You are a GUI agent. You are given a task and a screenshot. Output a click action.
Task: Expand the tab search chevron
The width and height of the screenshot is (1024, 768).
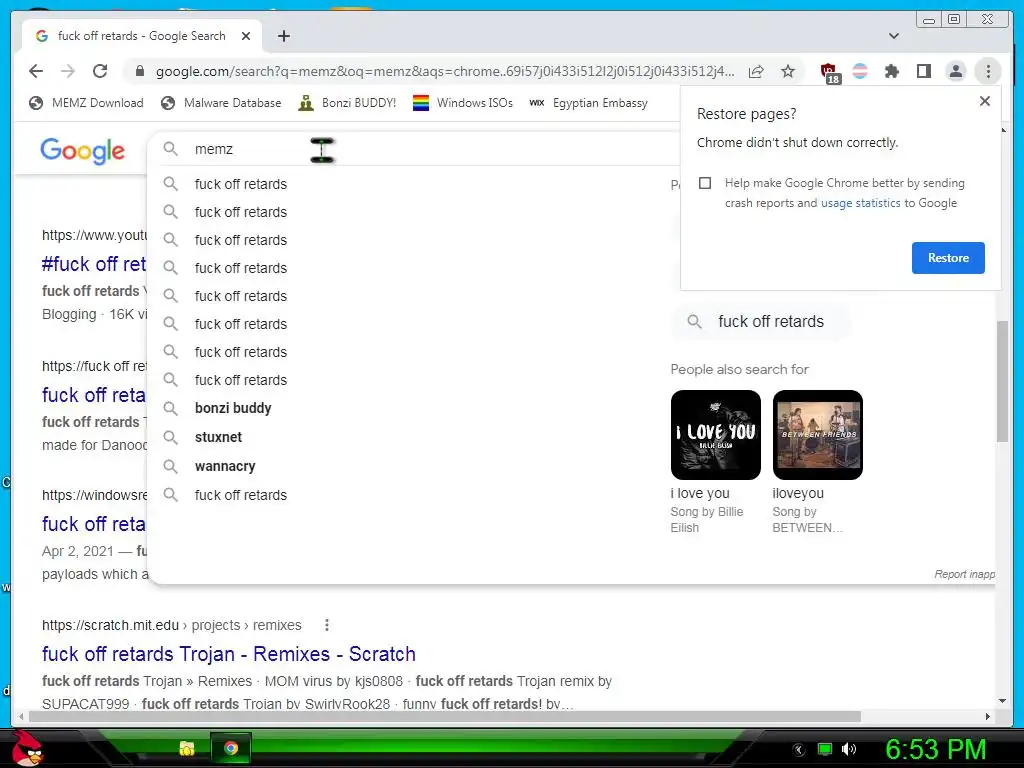point(894,36)
